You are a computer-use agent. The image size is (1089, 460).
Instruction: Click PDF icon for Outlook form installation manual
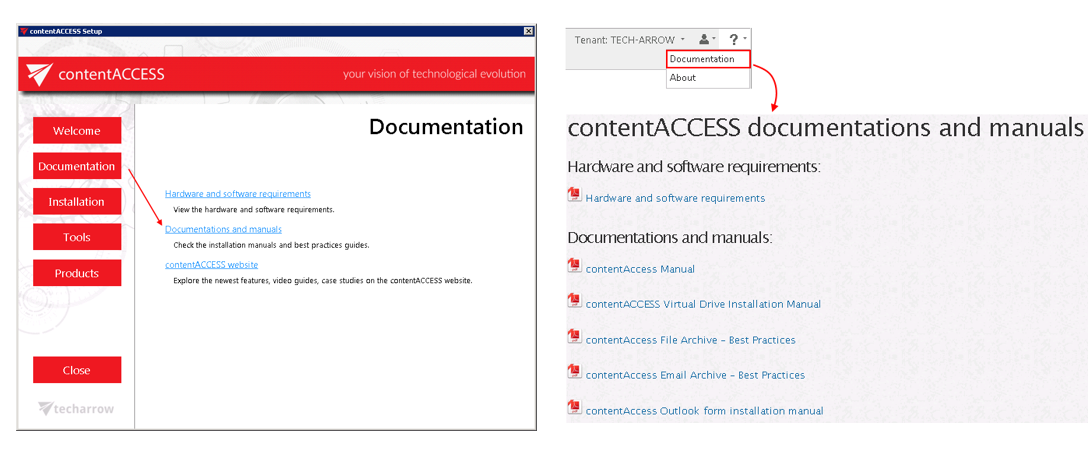coord(574,407)
